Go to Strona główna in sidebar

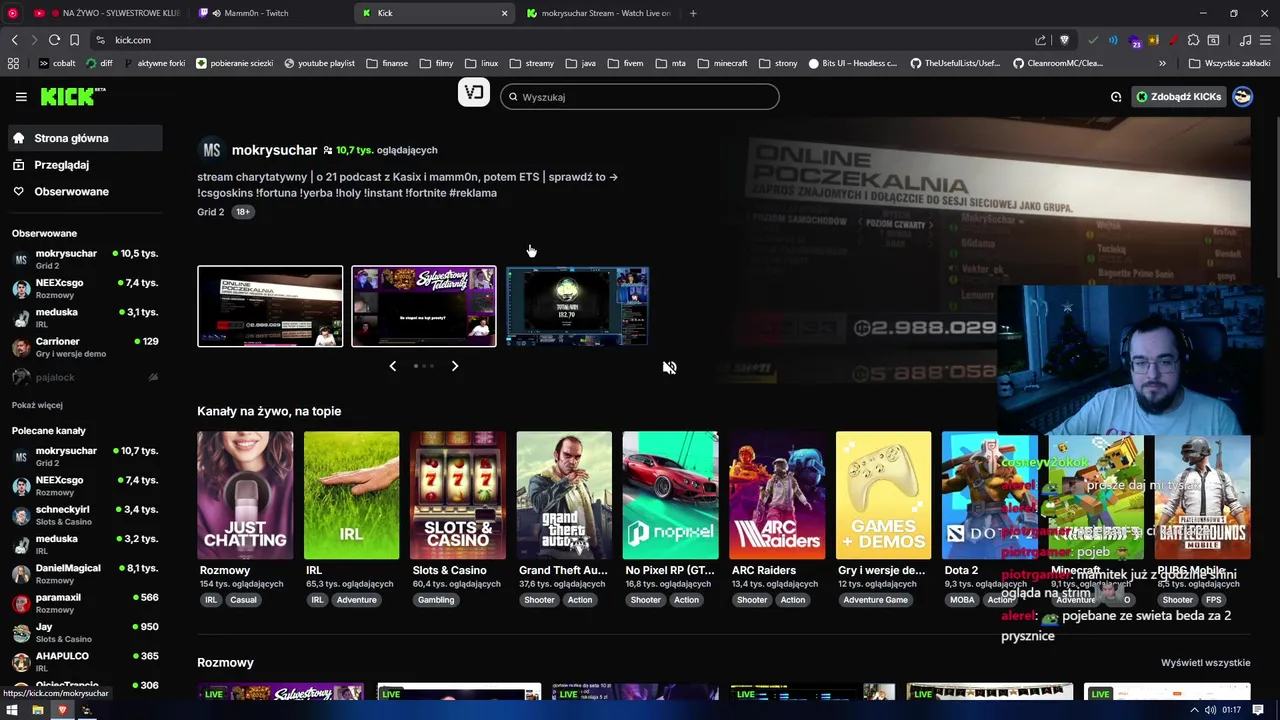pos(85,138)
